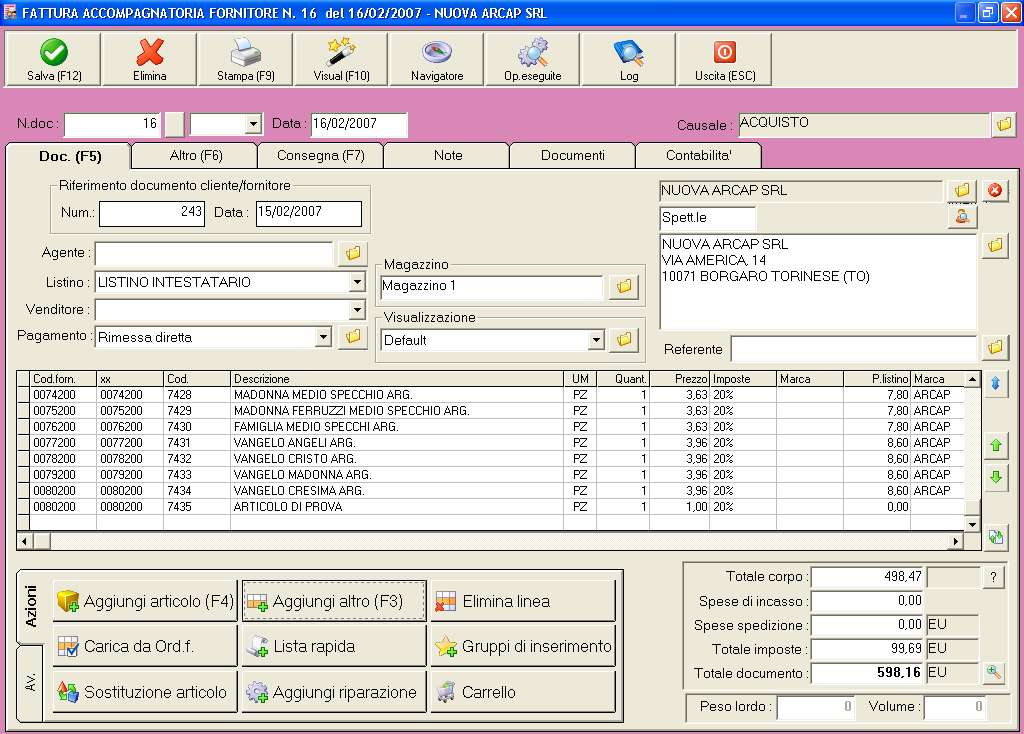Click the Referente input field

tap(852, 349)
